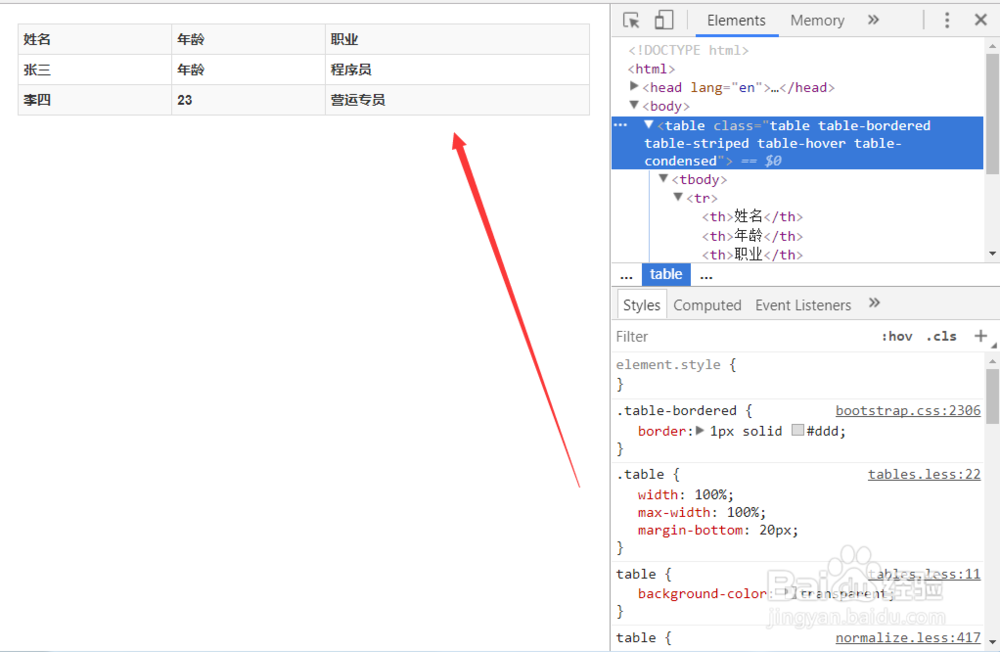Click the Elements tree scroll-down arrow
The image size is (1000, 652).
click(x=992, y=253)
